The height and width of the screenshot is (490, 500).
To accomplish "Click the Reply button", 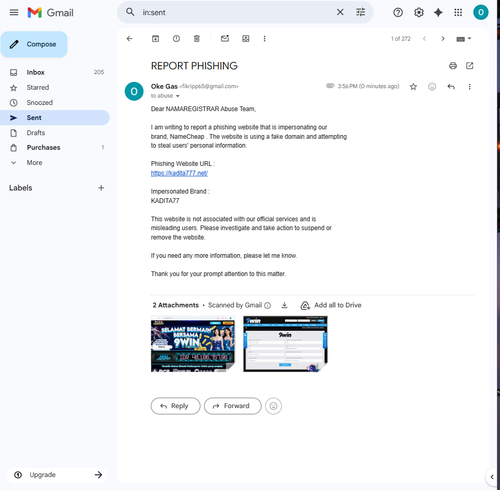I will pos(175,406).
